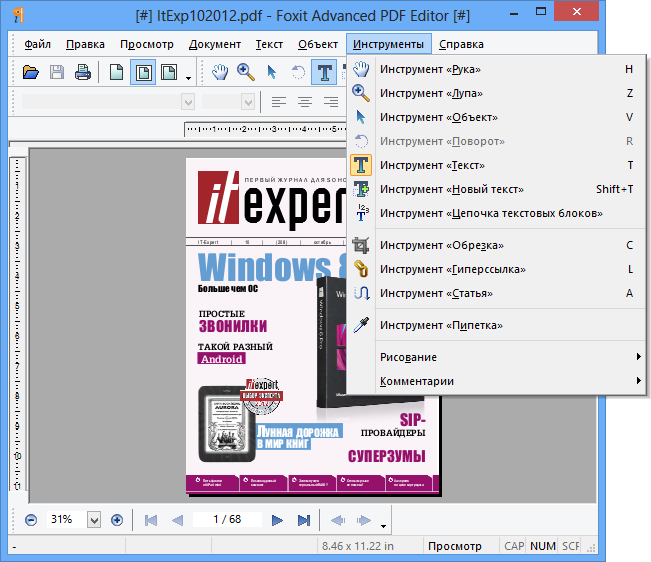The image size is (651, 562).
Task: Choose Инструмент «Пипетка» menu entry
Action: click(x=497, y=325)
